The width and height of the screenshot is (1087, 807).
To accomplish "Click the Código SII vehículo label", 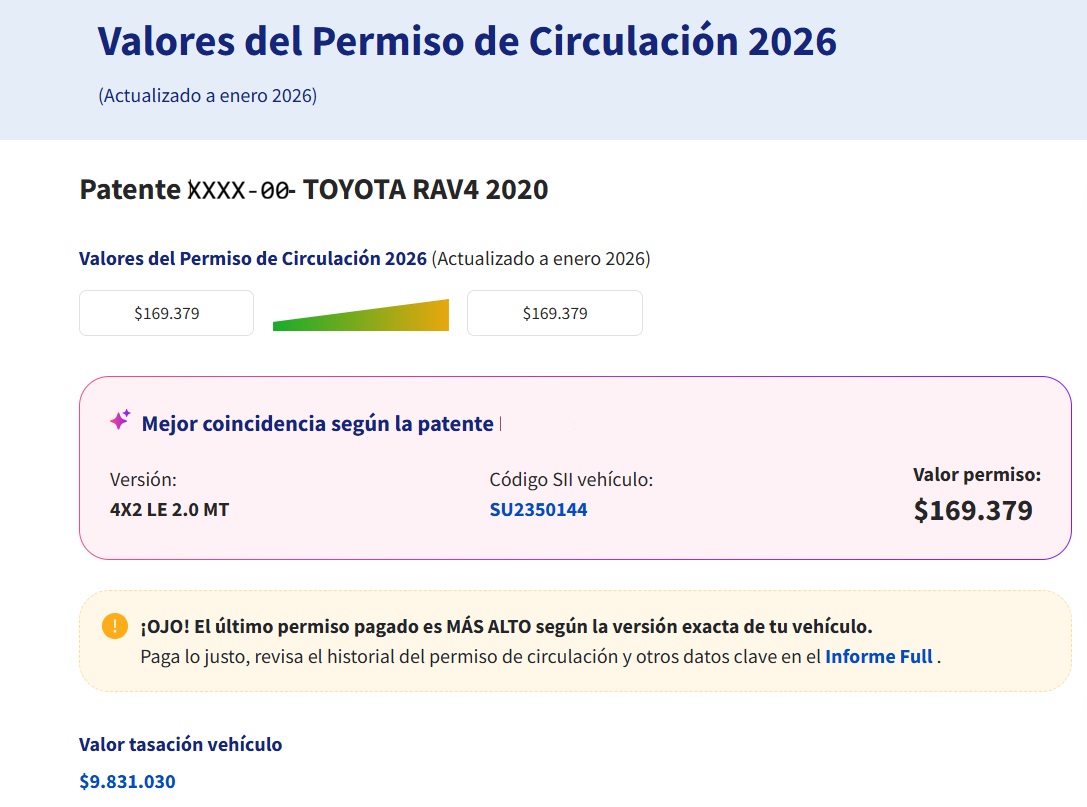I will click(x=571, y=479).
